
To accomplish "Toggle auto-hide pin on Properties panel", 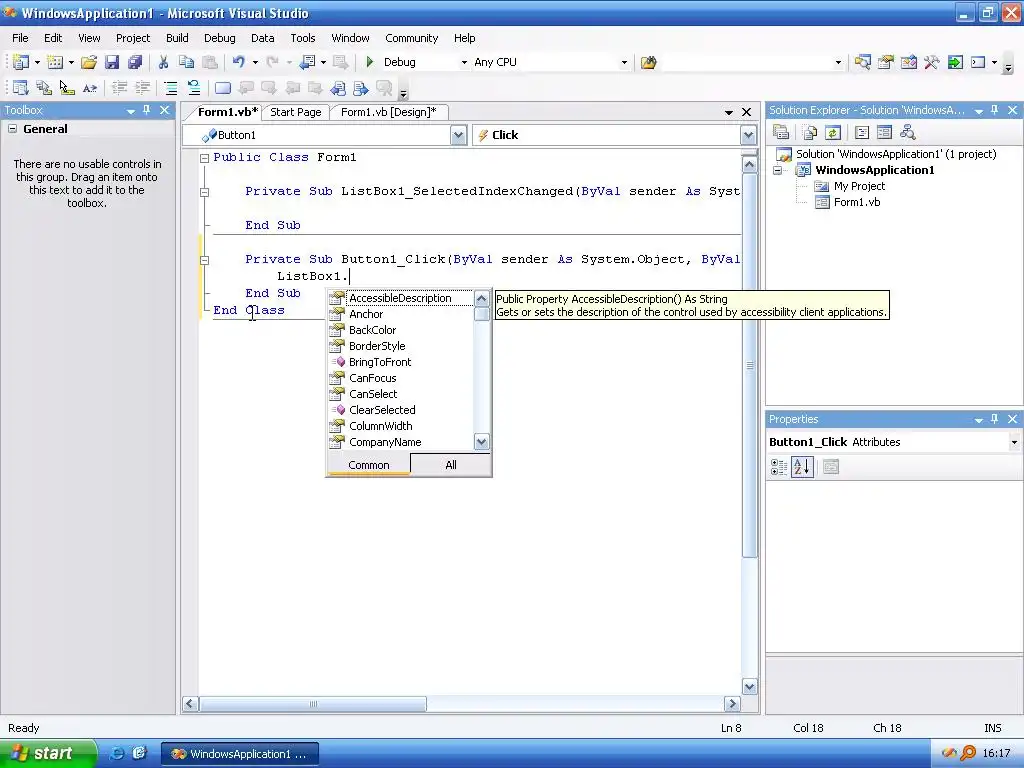I will (x=995, y=419).
